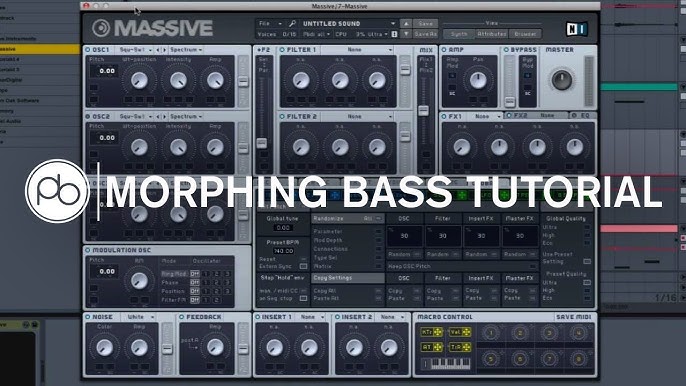Switch to the Browser view
This screenshot has width=686, height=386.
coord(525,34)
